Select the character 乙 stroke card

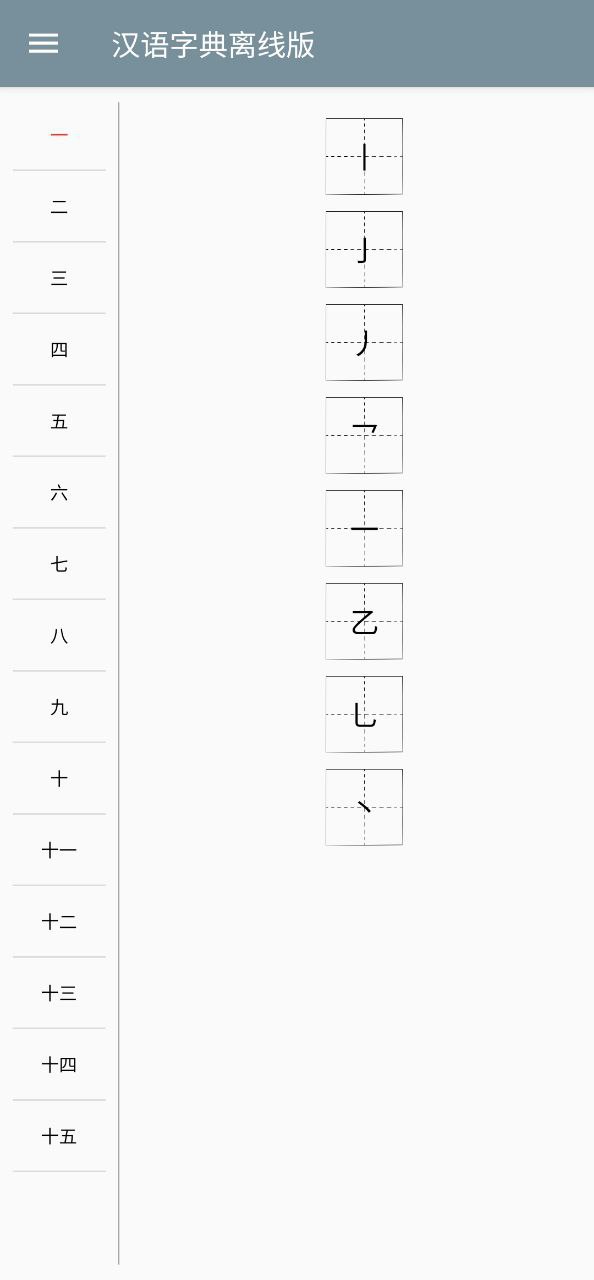(x=363, y=621)
